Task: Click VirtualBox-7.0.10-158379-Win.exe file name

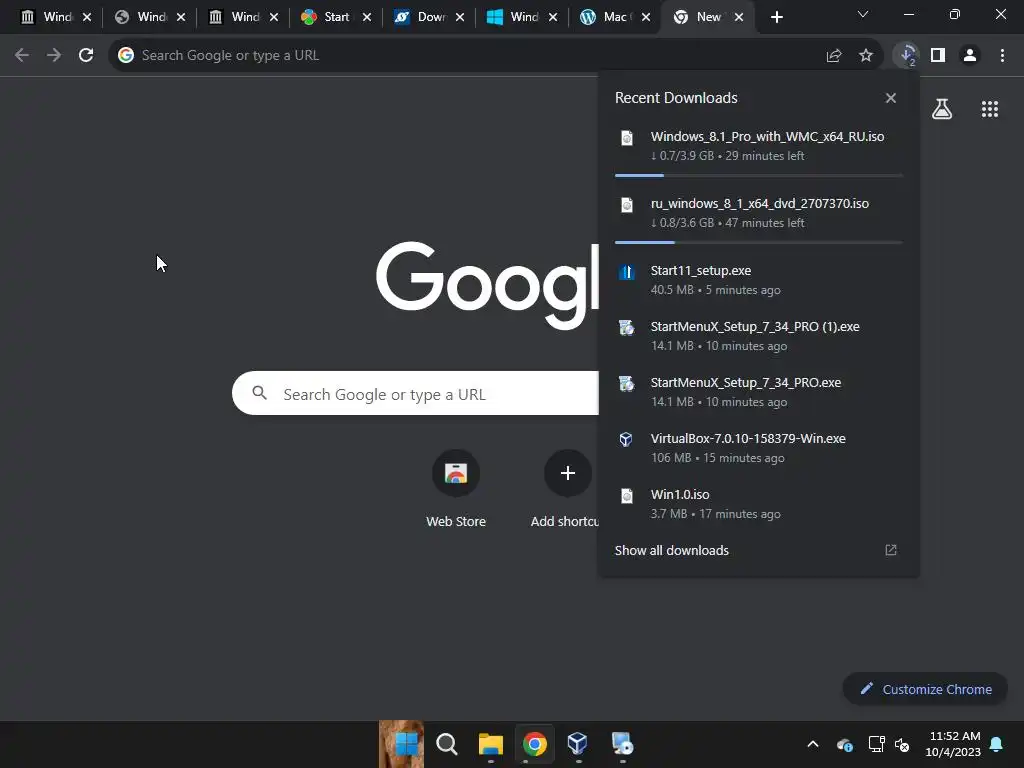Action: [748, 439]
